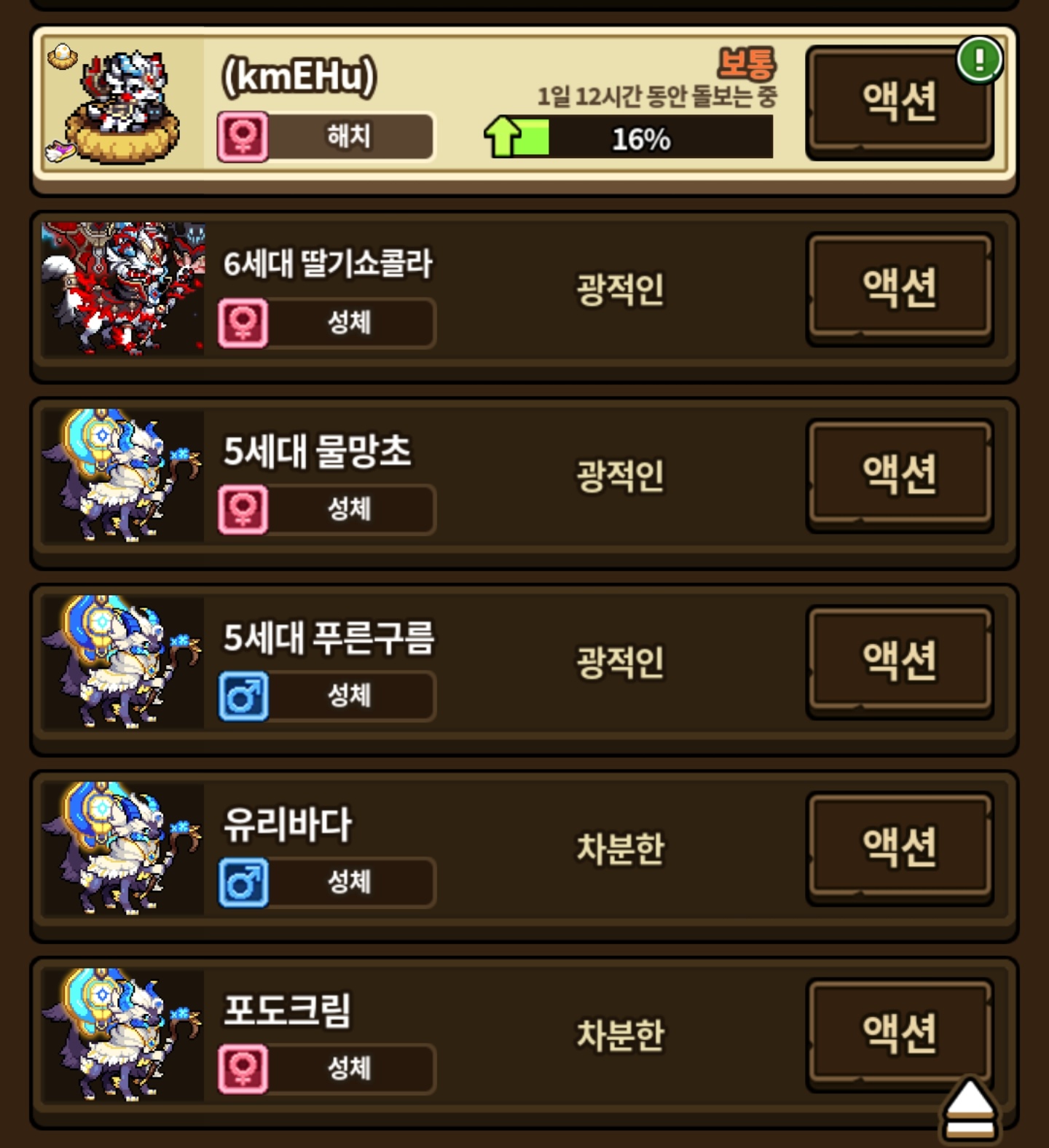
Task: Open 액션 for 유리바다
Action: (900, 848)
